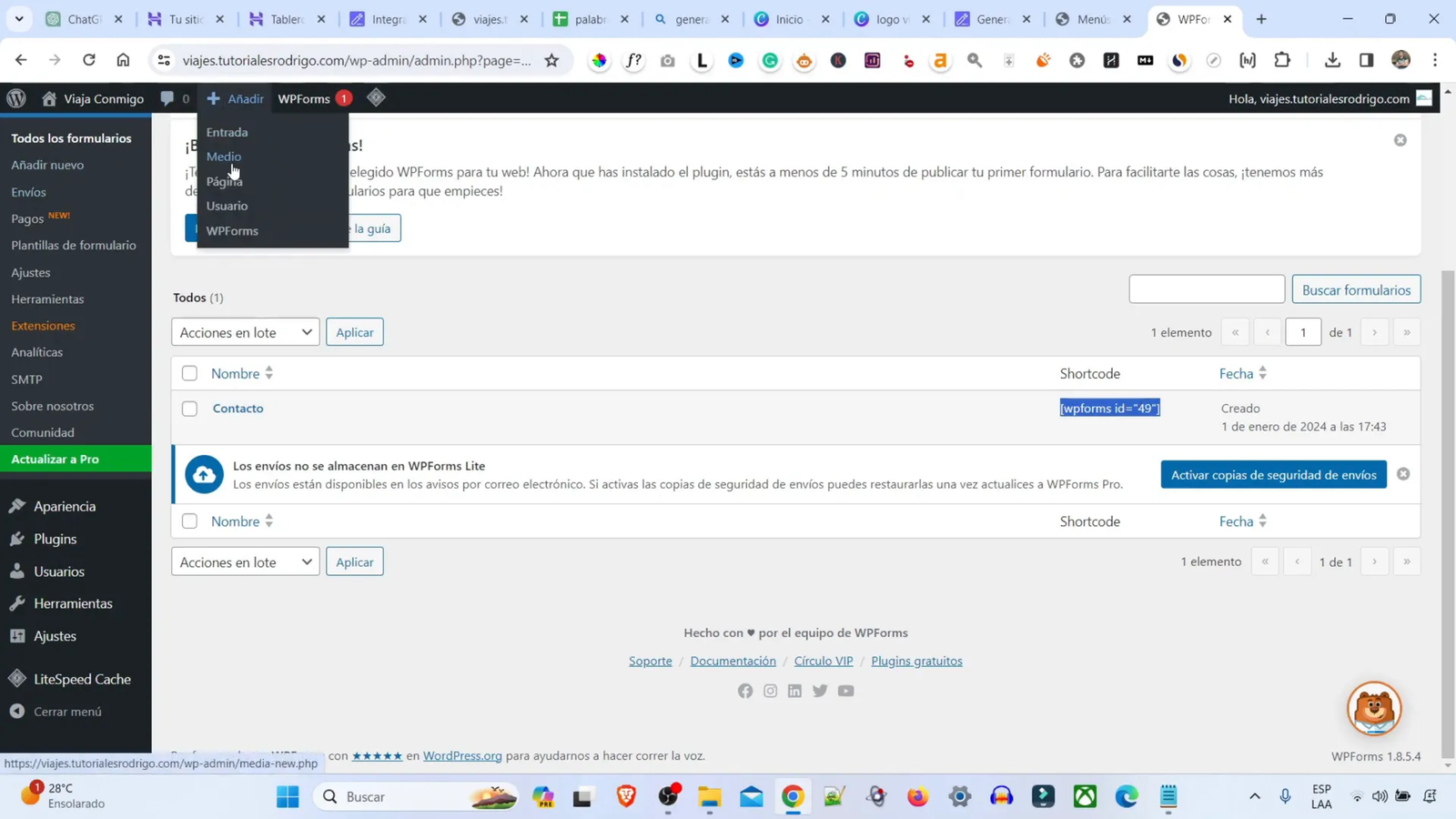
Task: Select the Brave browser icon in taskbar
Action: point(625,796)
